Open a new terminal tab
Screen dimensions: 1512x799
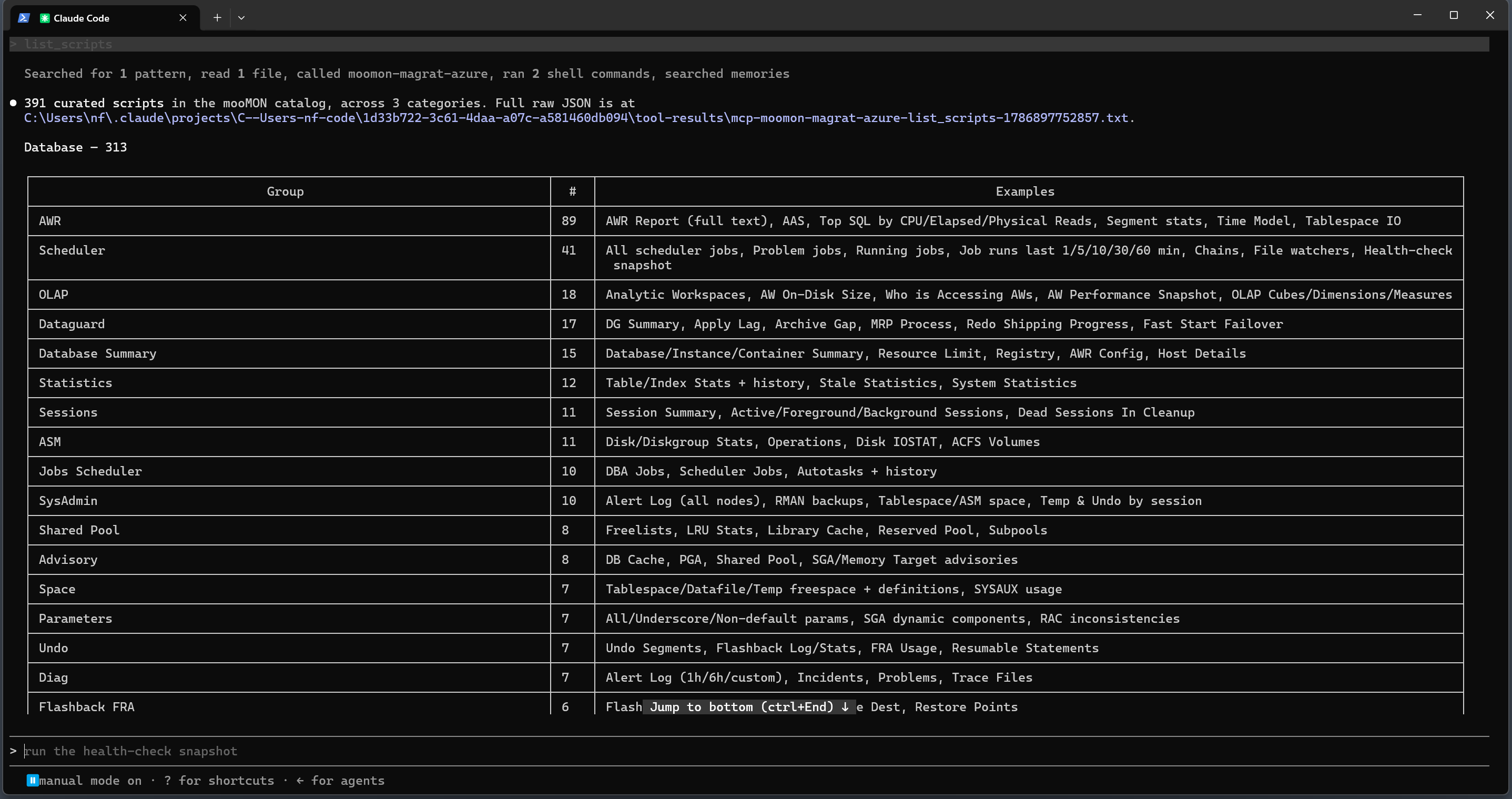click(x=217, y=17)
